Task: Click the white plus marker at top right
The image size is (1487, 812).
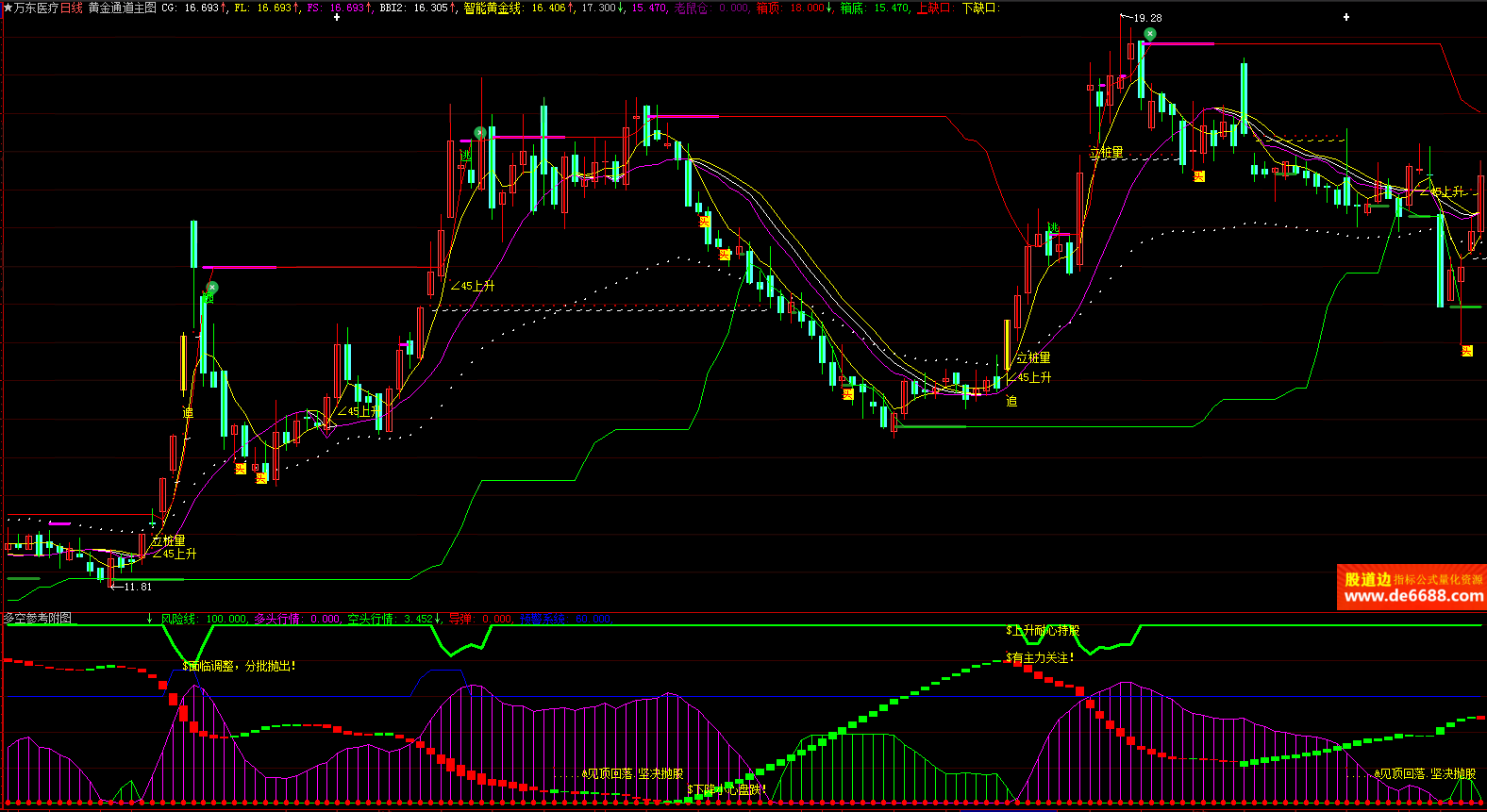Action: click(x=1346, y=17)
